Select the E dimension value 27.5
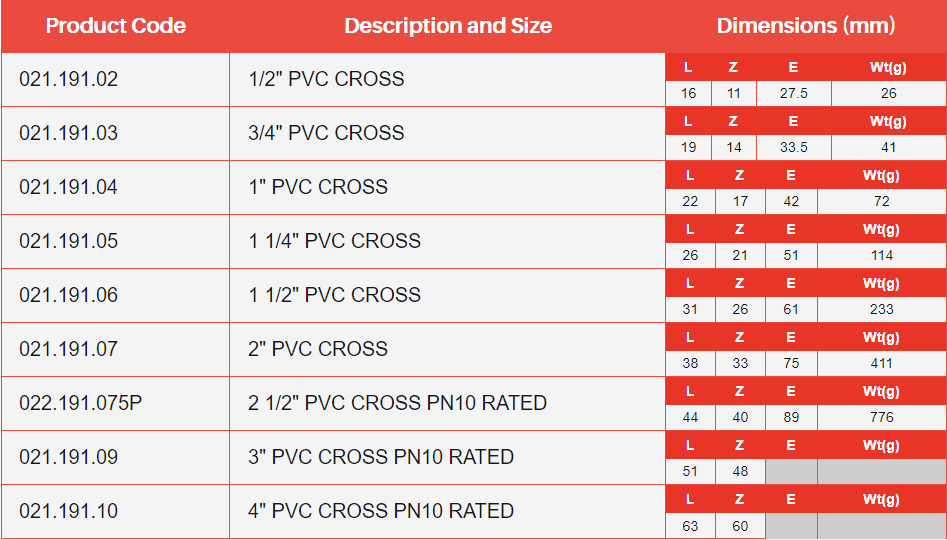This screenshot has height=540, width=947. [793, 93]
